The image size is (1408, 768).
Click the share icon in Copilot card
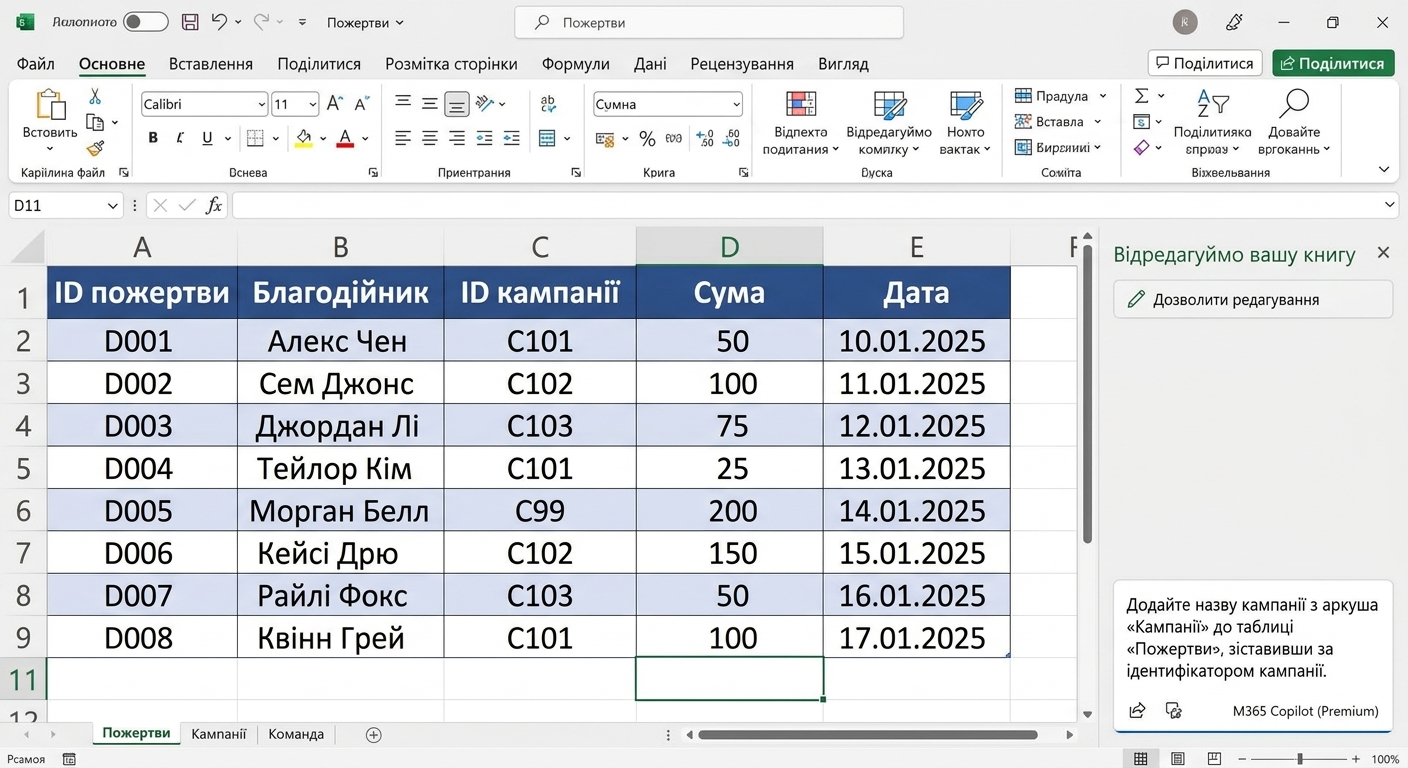click(1137, 710)
